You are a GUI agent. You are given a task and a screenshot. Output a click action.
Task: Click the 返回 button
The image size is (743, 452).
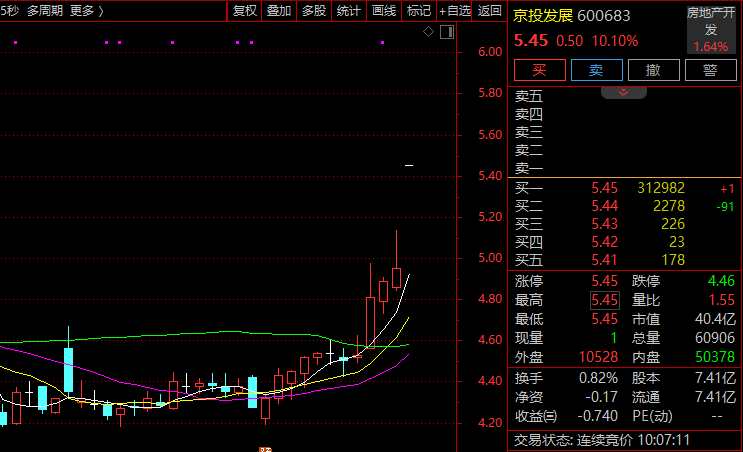pyautogui.click(x=489, y=10)
